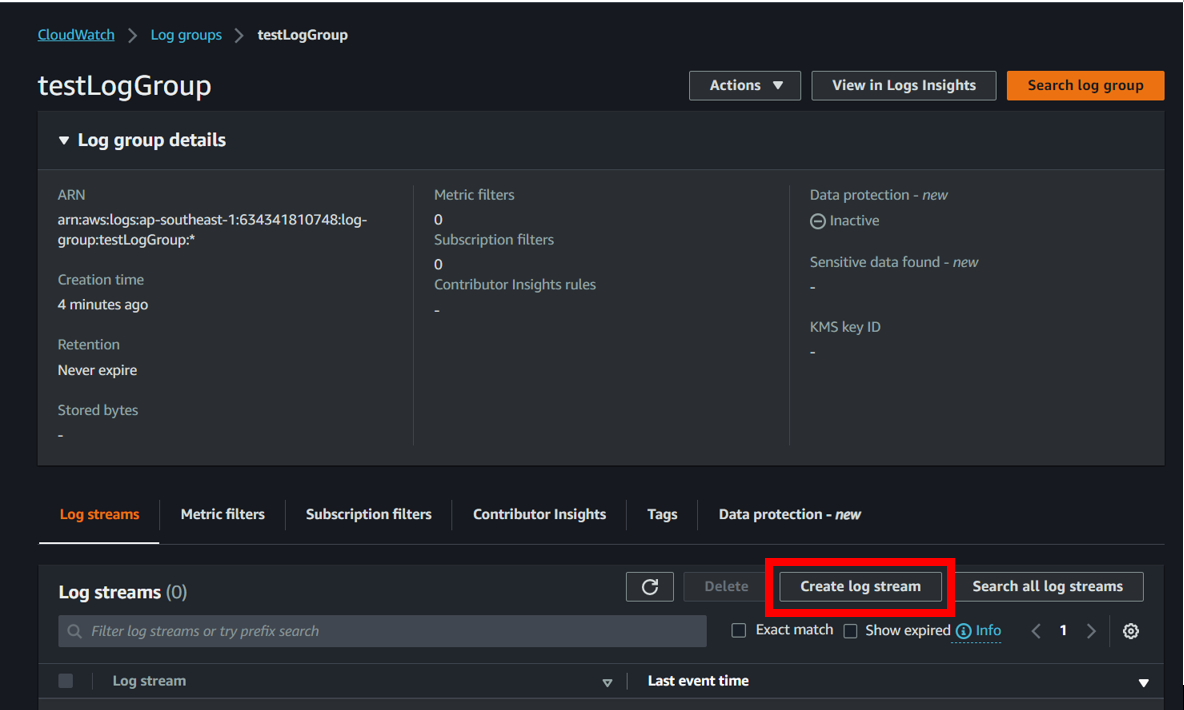Open the Subscription filters tab
The image size is (1184, 710).
368,514
